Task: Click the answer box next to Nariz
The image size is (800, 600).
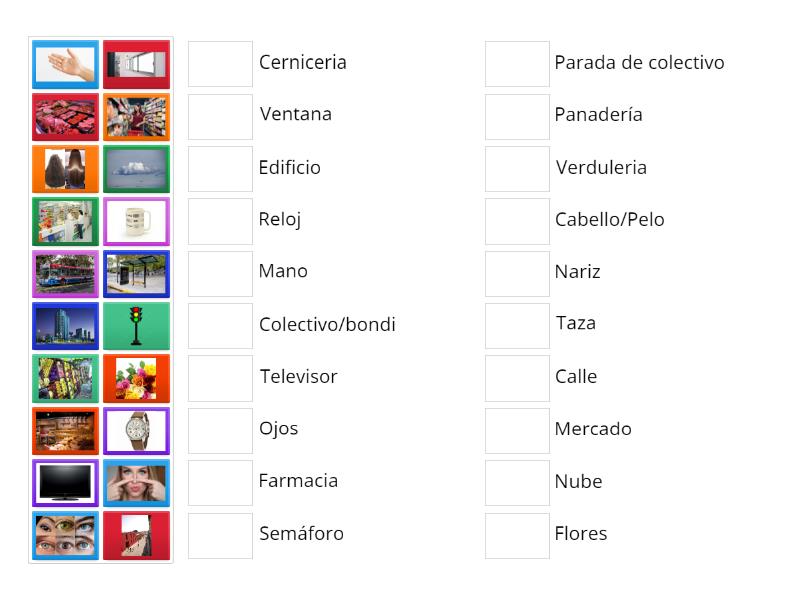Action: click(516, 272)
